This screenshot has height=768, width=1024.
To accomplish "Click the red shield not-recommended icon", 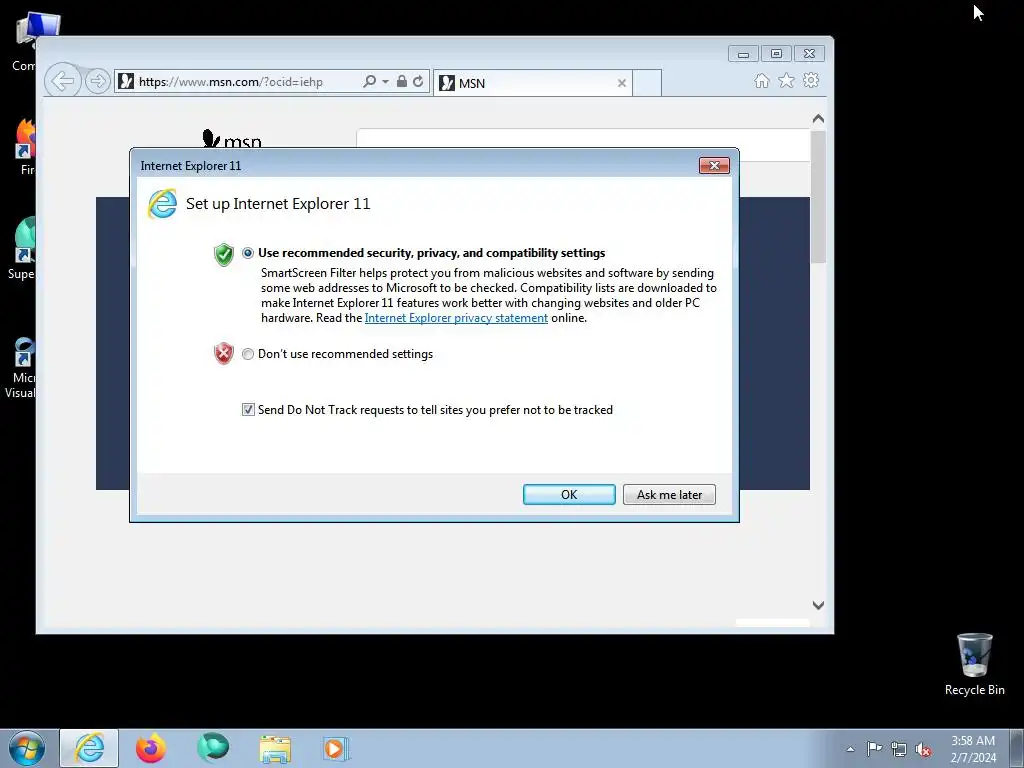I will coord(223,353).
